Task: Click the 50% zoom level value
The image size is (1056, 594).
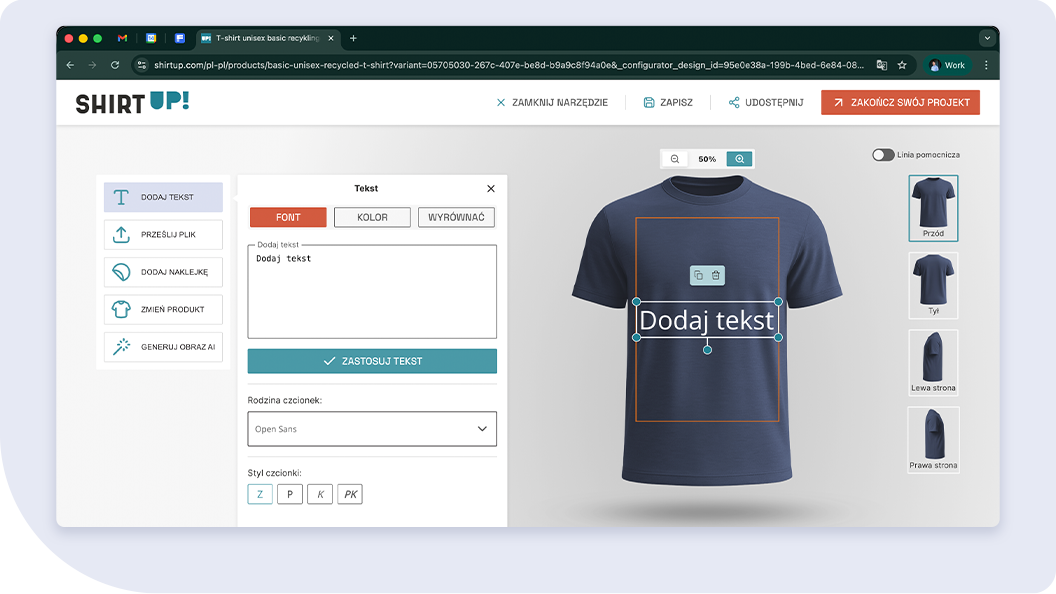Action: [707, 160]
